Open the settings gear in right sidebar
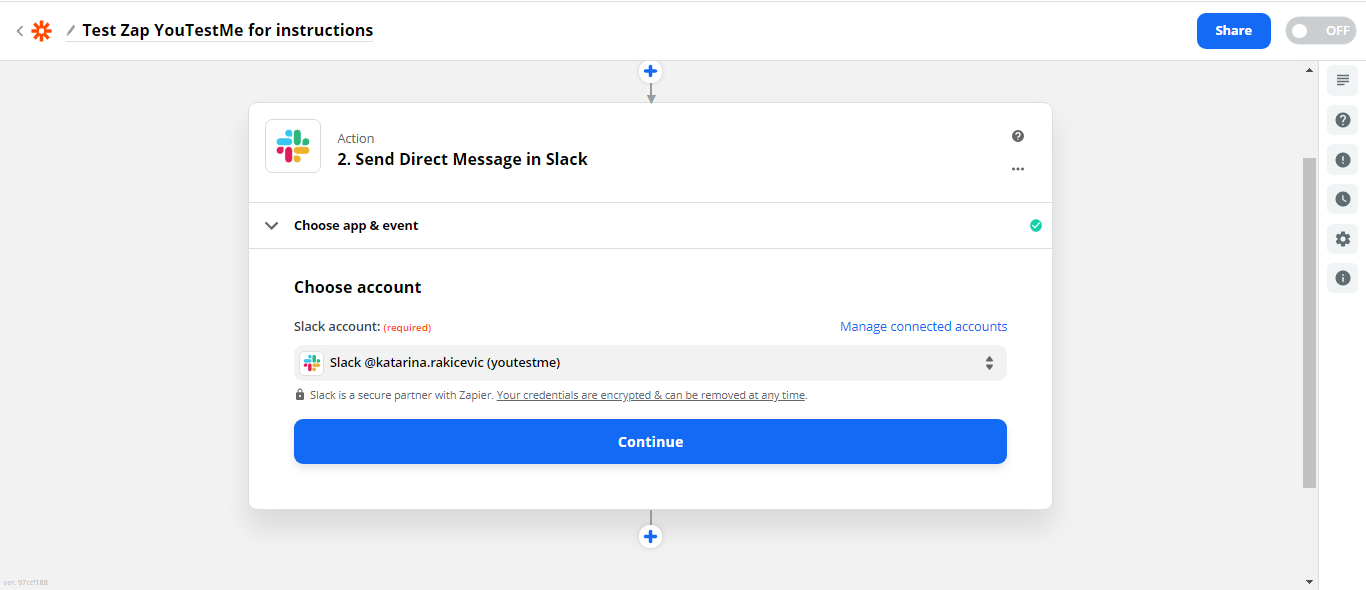The image size is (1366, 590). pyautogui.click(x=1342, y=239)
